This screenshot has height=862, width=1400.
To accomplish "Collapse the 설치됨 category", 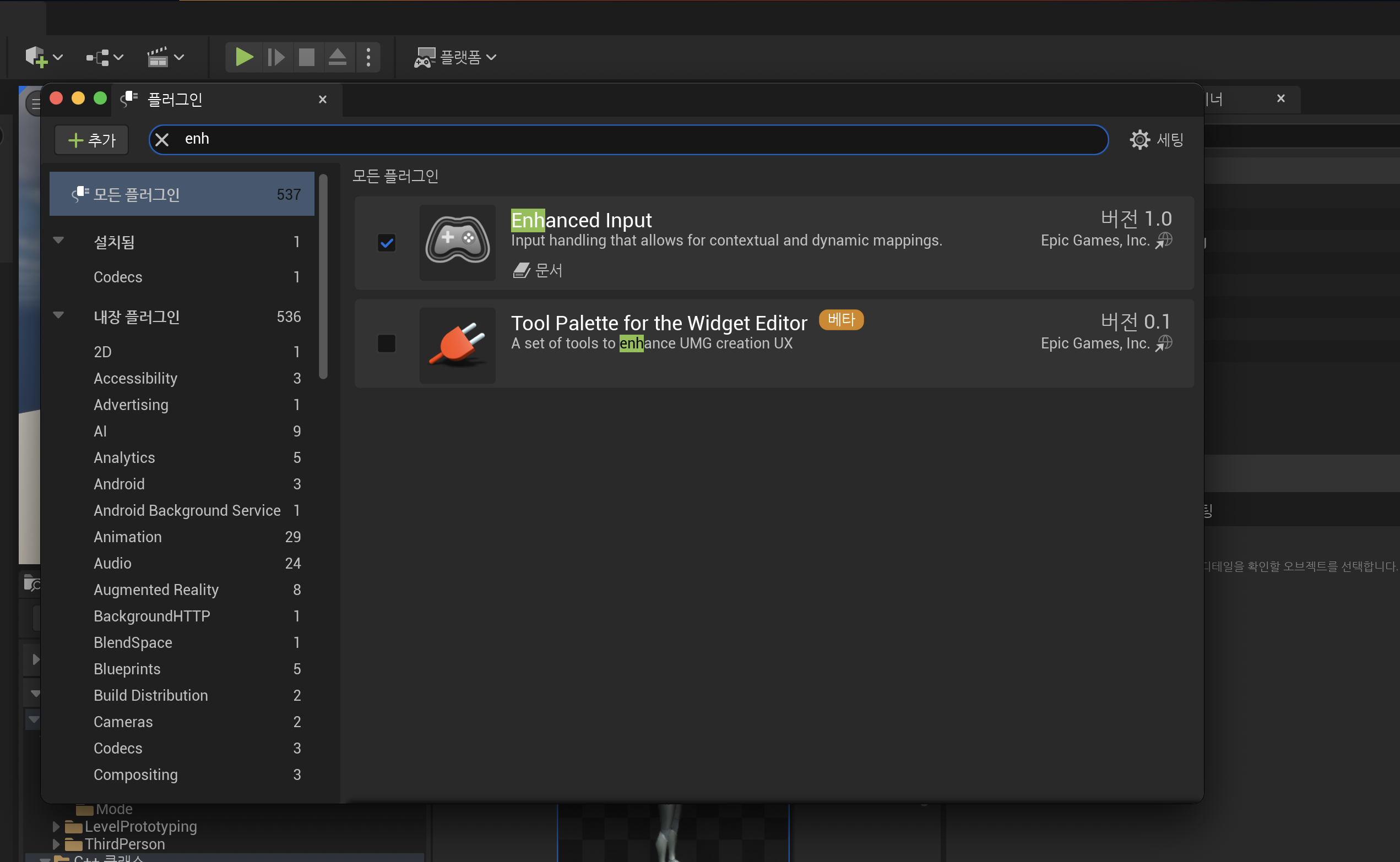I will [x=58, y=240].
